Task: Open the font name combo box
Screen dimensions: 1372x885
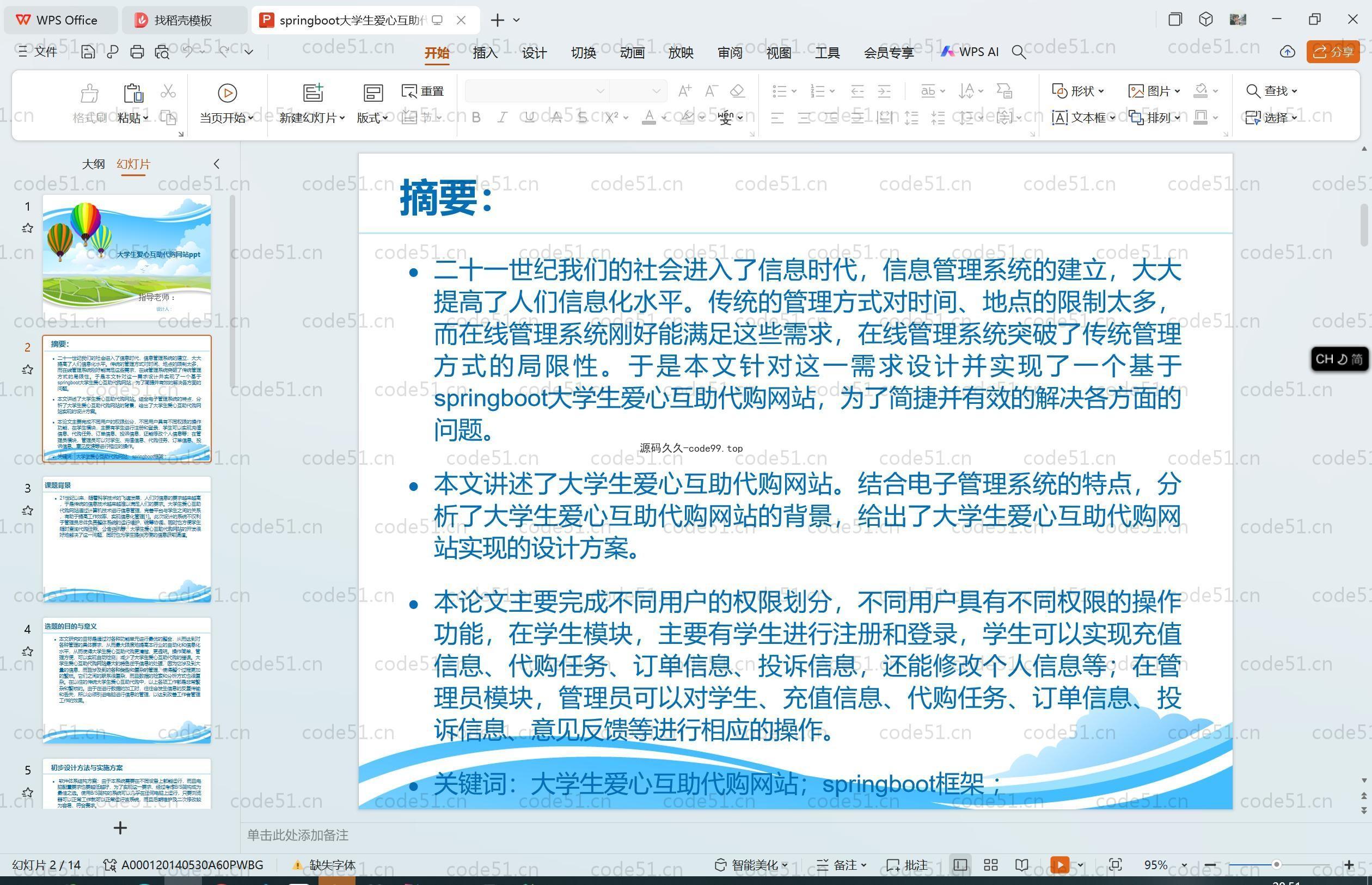Action: click(x=537, y=91)
